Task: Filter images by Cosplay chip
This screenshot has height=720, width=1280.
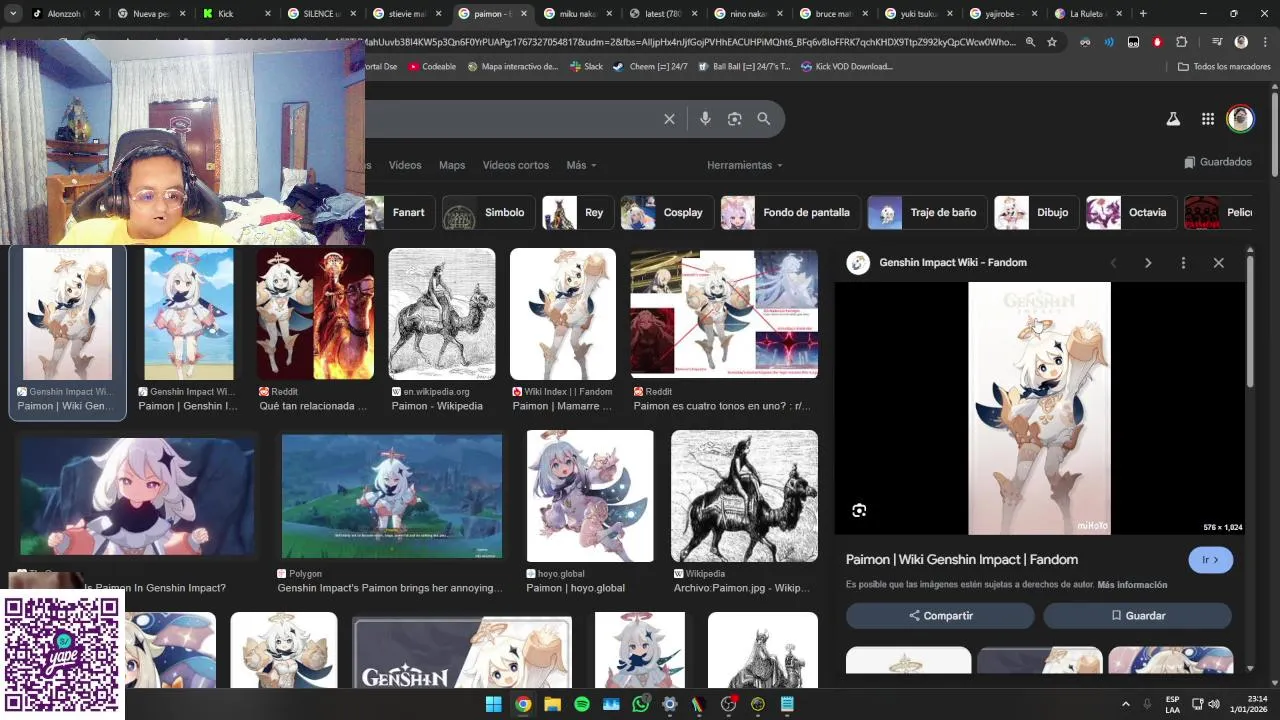Action: coord(667,213)
